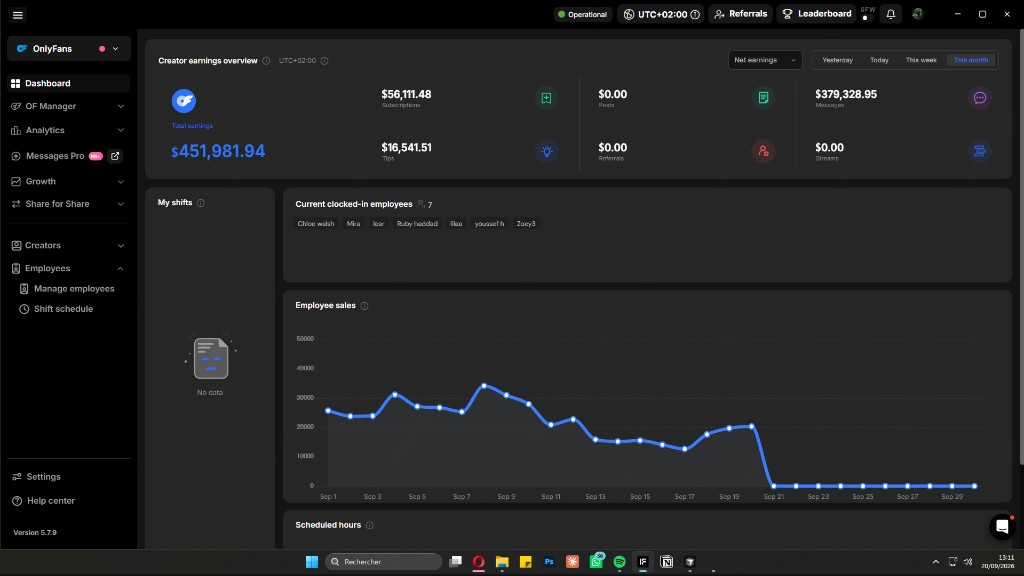The image size is (1024, 576).
Task: Click the Referrals earnings person icon
Action: click(x=763, y=151)
